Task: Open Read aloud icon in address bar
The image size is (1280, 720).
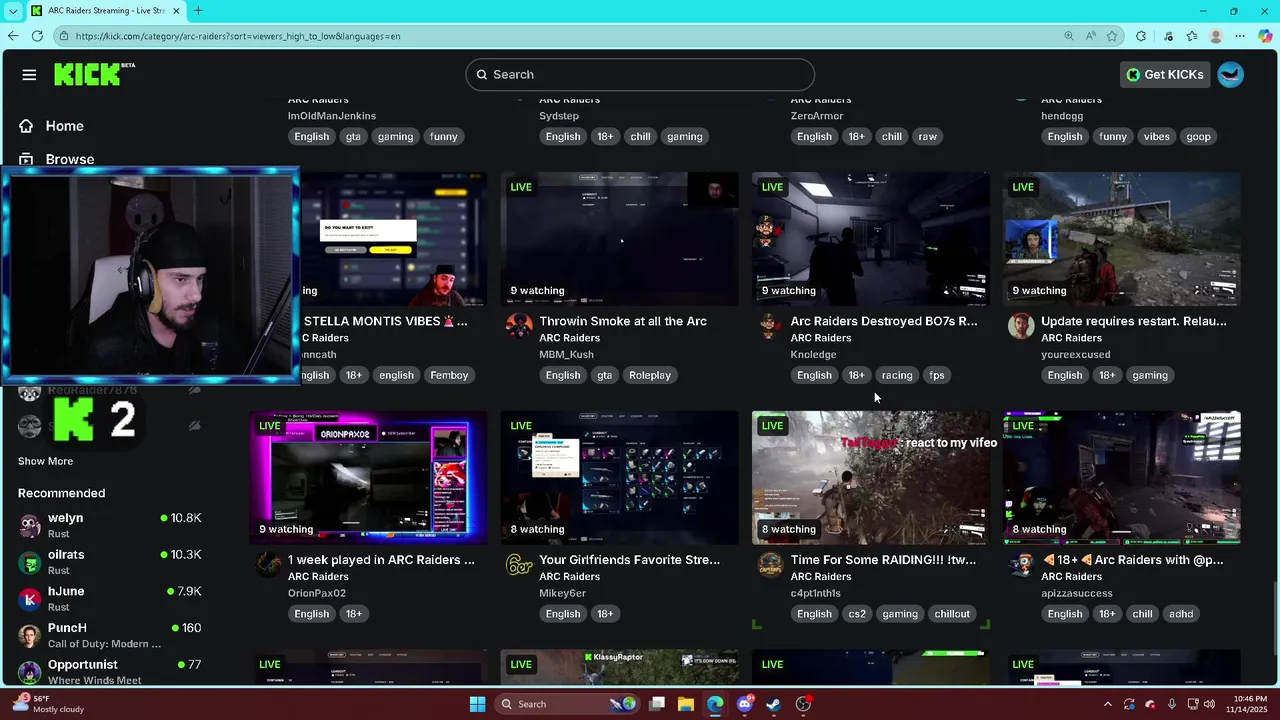Action: pos(1090,36)
